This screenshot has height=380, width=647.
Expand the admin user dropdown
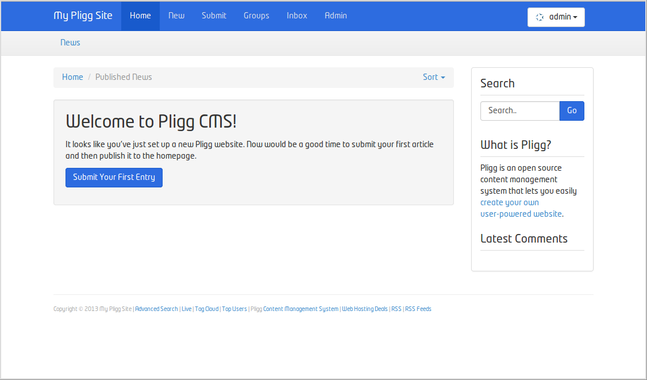[556, 17]
